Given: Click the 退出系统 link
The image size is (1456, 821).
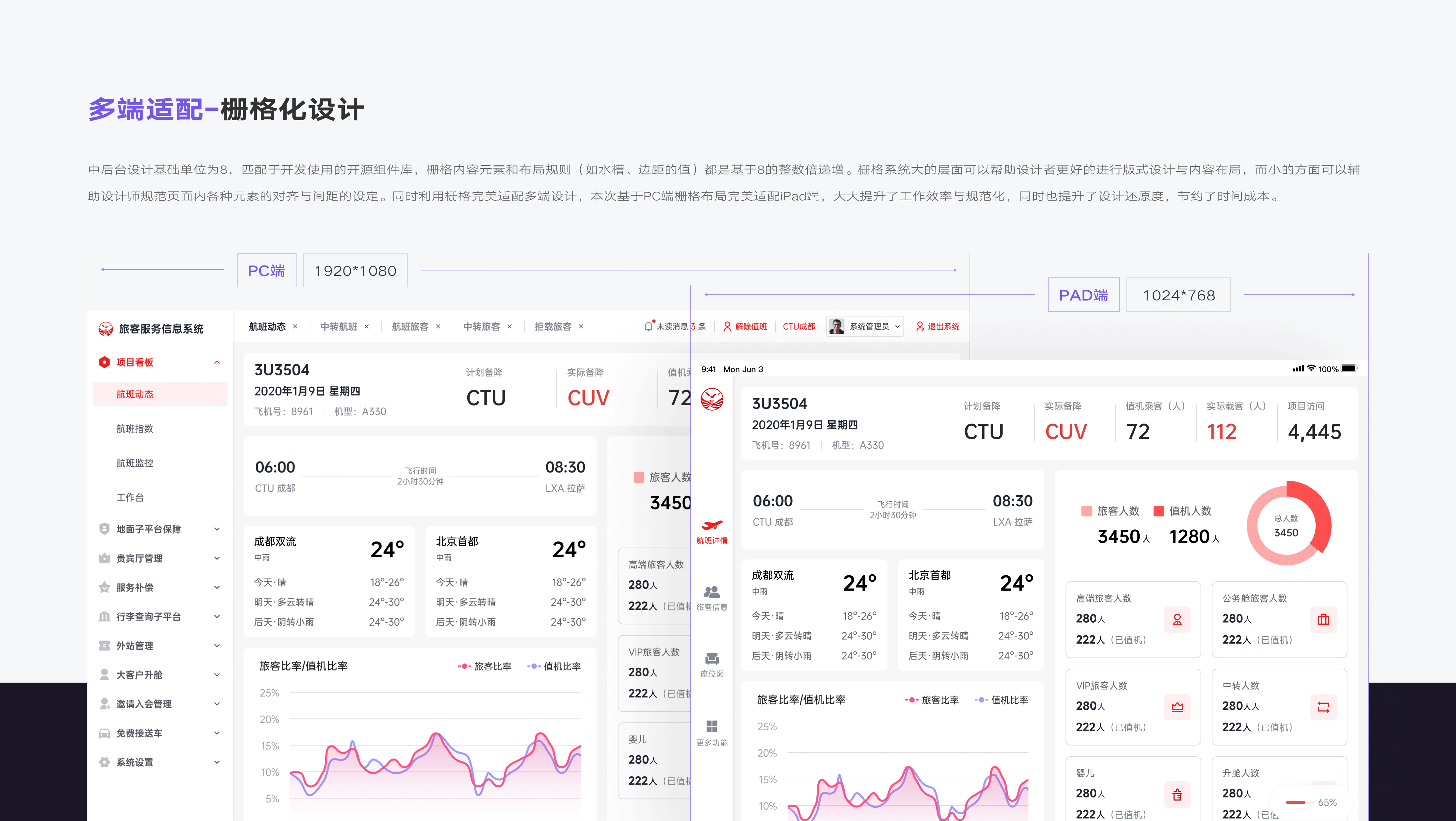Looking at the screenshot, I should (938, 327).
